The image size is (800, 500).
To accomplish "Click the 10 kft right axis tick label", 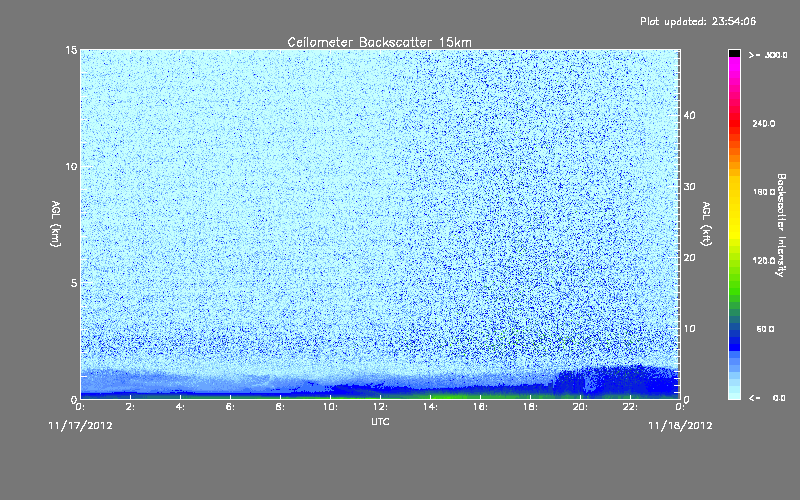I will click(689, 329).
